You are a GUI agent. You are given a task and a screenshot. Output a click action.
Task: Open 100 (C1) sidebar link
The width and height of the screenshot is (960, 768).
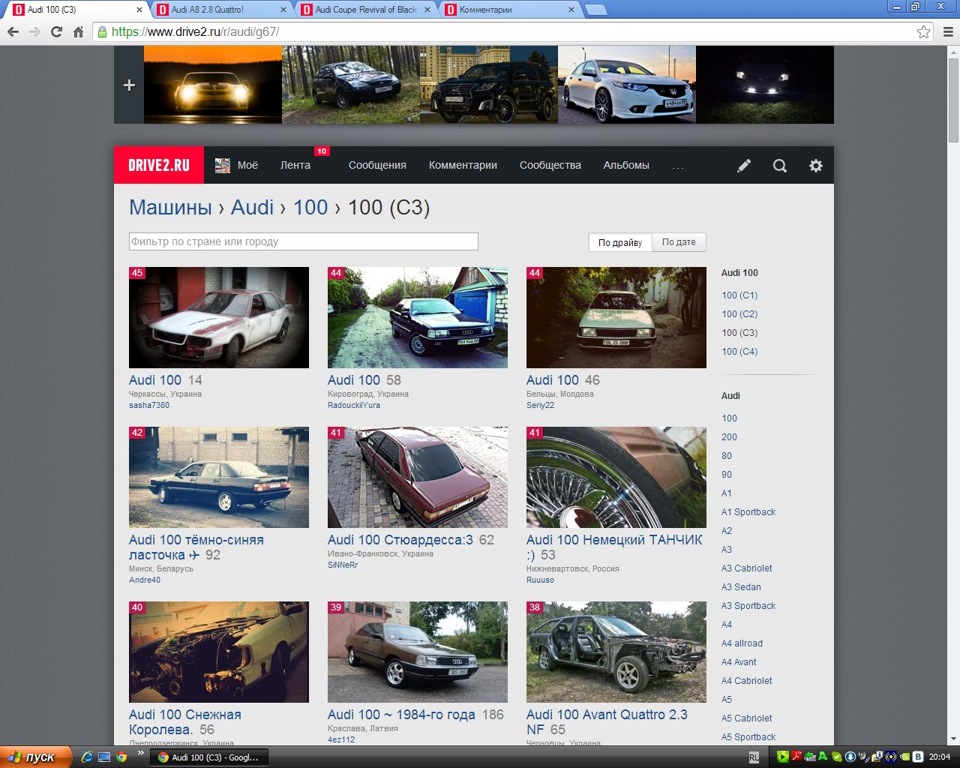click(x=739, y=295)
